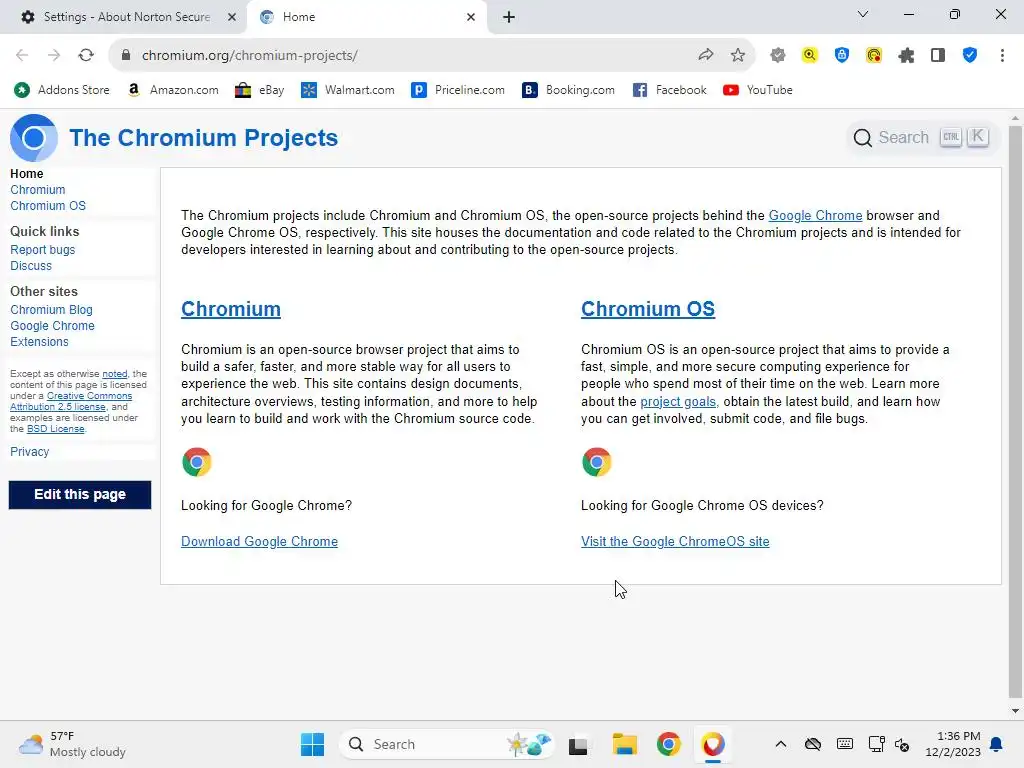Open Norton browser icon in taskbar
The width and height of the screenshot is (1024, 768).
coord(713,744)
